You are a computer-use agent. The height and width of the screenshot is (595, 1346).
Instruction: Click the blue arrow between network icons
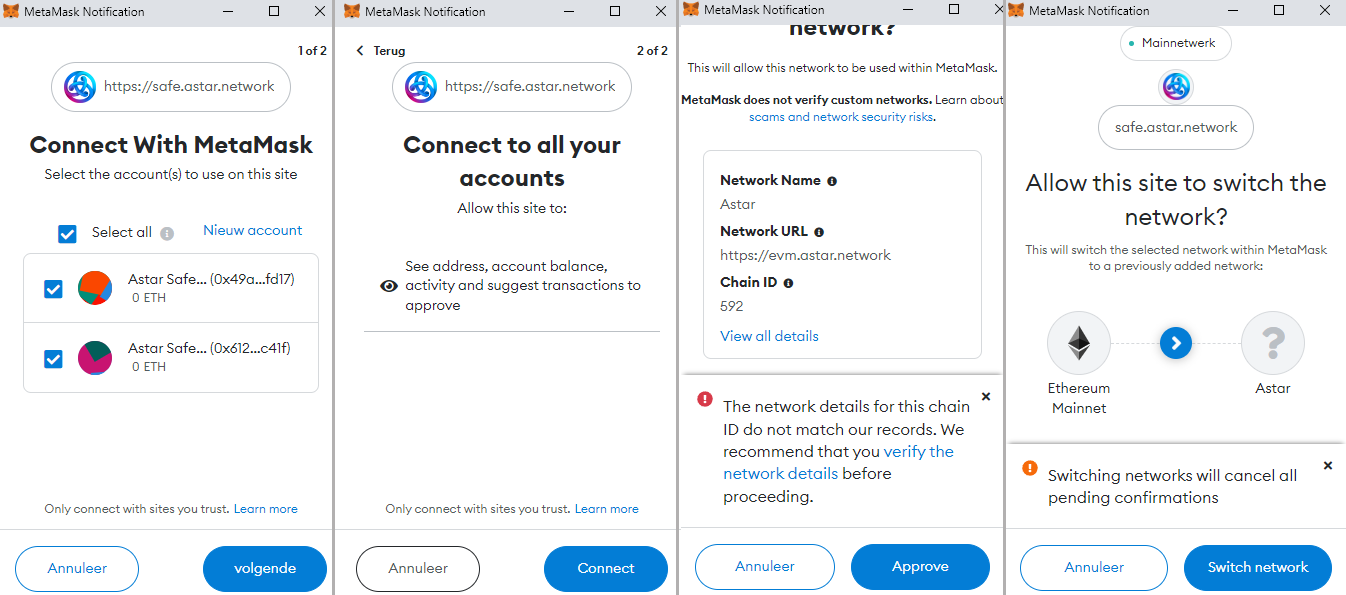(x=1176, y=343)
